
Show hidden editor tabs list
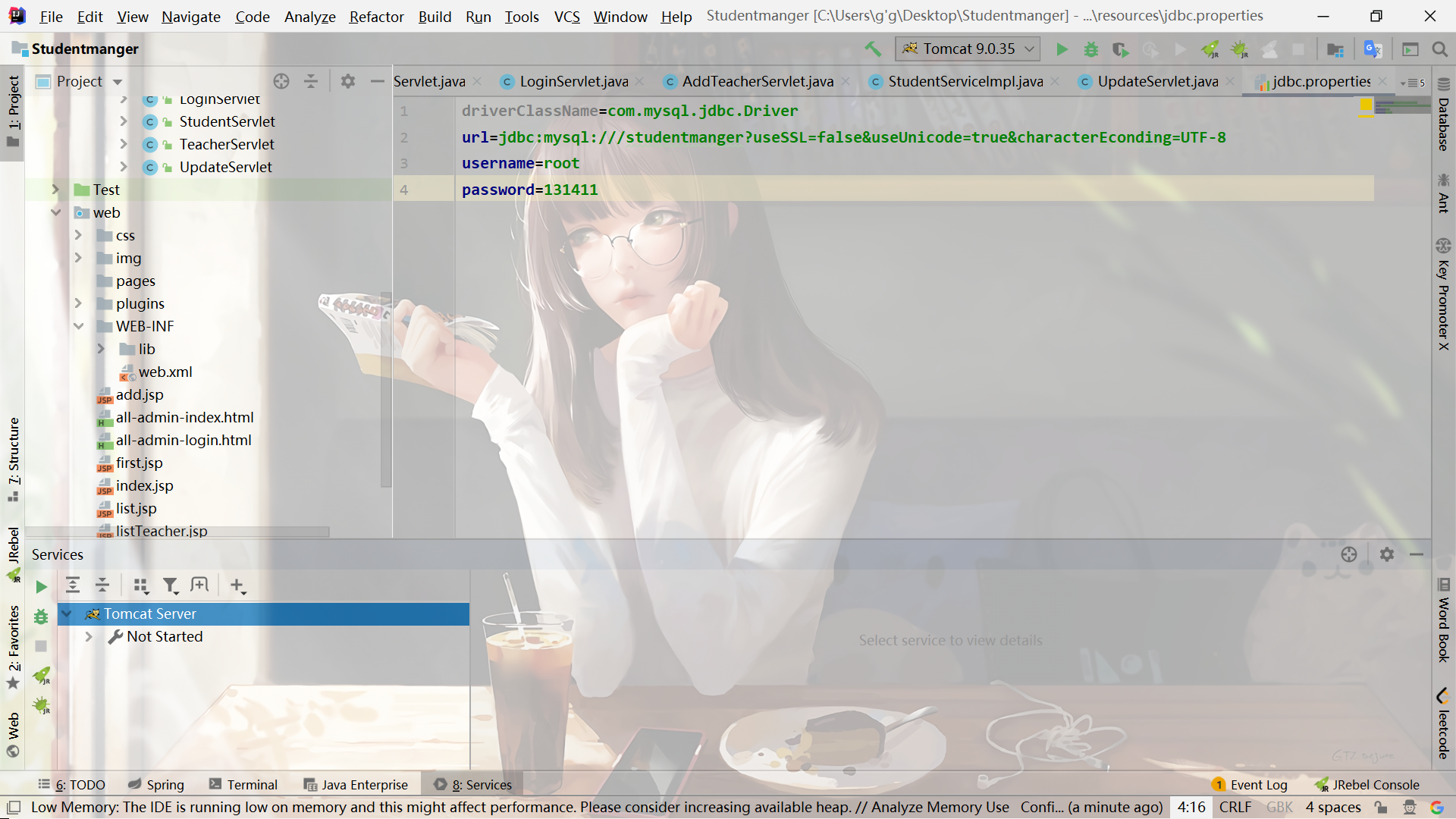tap(1413, 83)
